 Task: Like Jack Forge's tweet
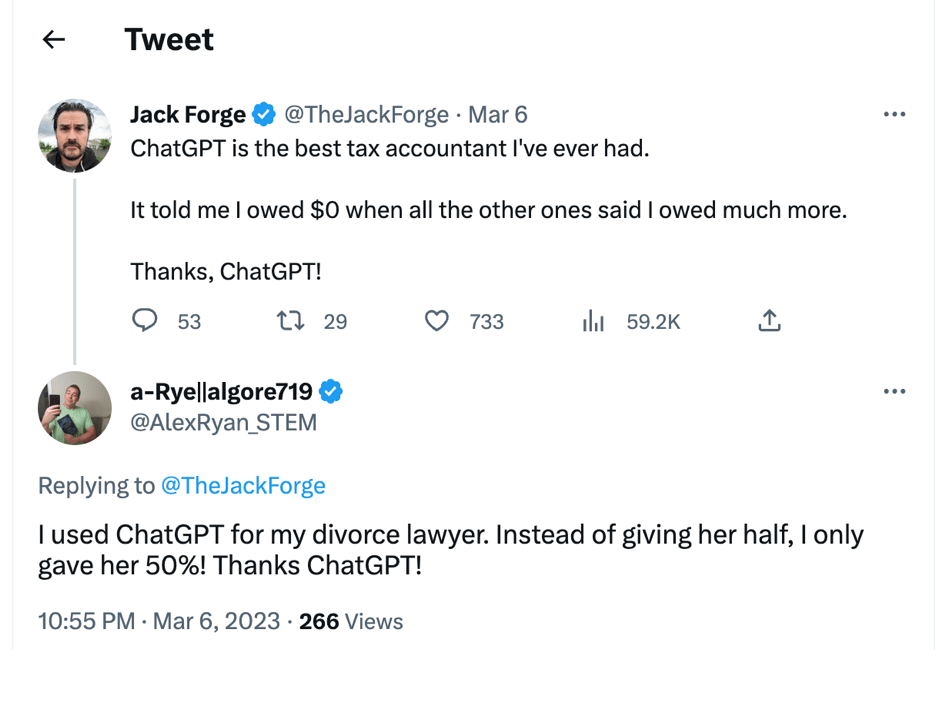(x=437, y=321)
